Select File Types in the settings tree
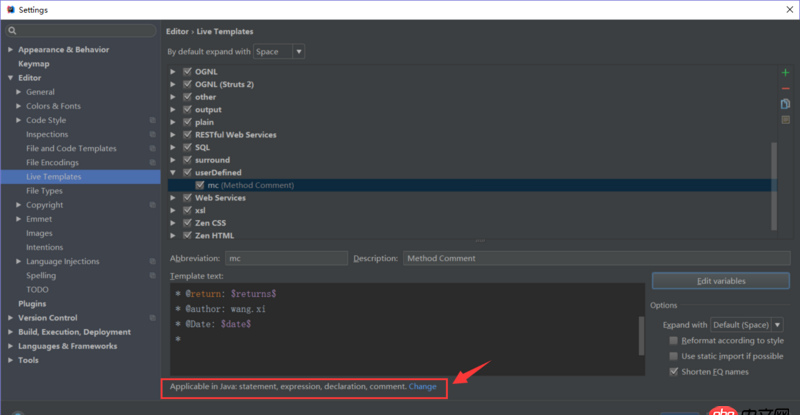Image resolution: width=800 pixels, height=415 pixels. click(44, 190)
